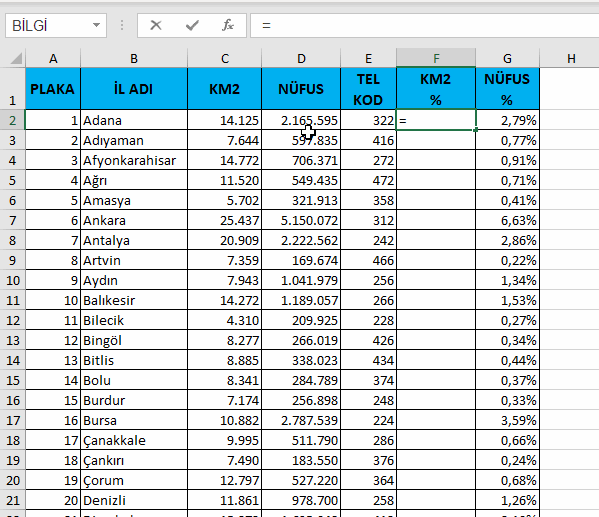Select the NÜFUS % cell showing 6,63%
This screenshot has width=599, height=517.
pos(507,220)
